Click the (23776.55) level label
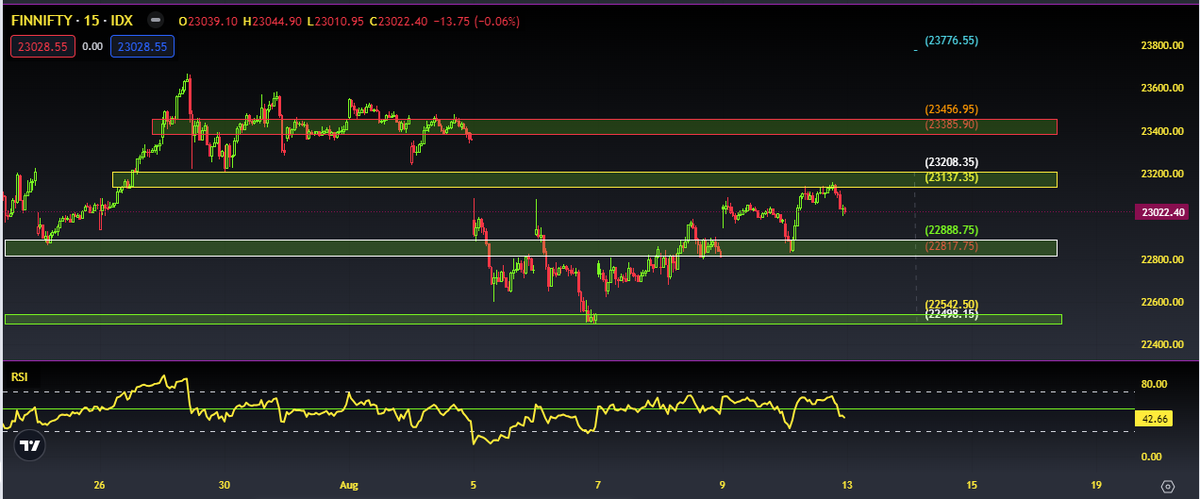Viewport: 1200px width, 499px height. click(951, 41)
